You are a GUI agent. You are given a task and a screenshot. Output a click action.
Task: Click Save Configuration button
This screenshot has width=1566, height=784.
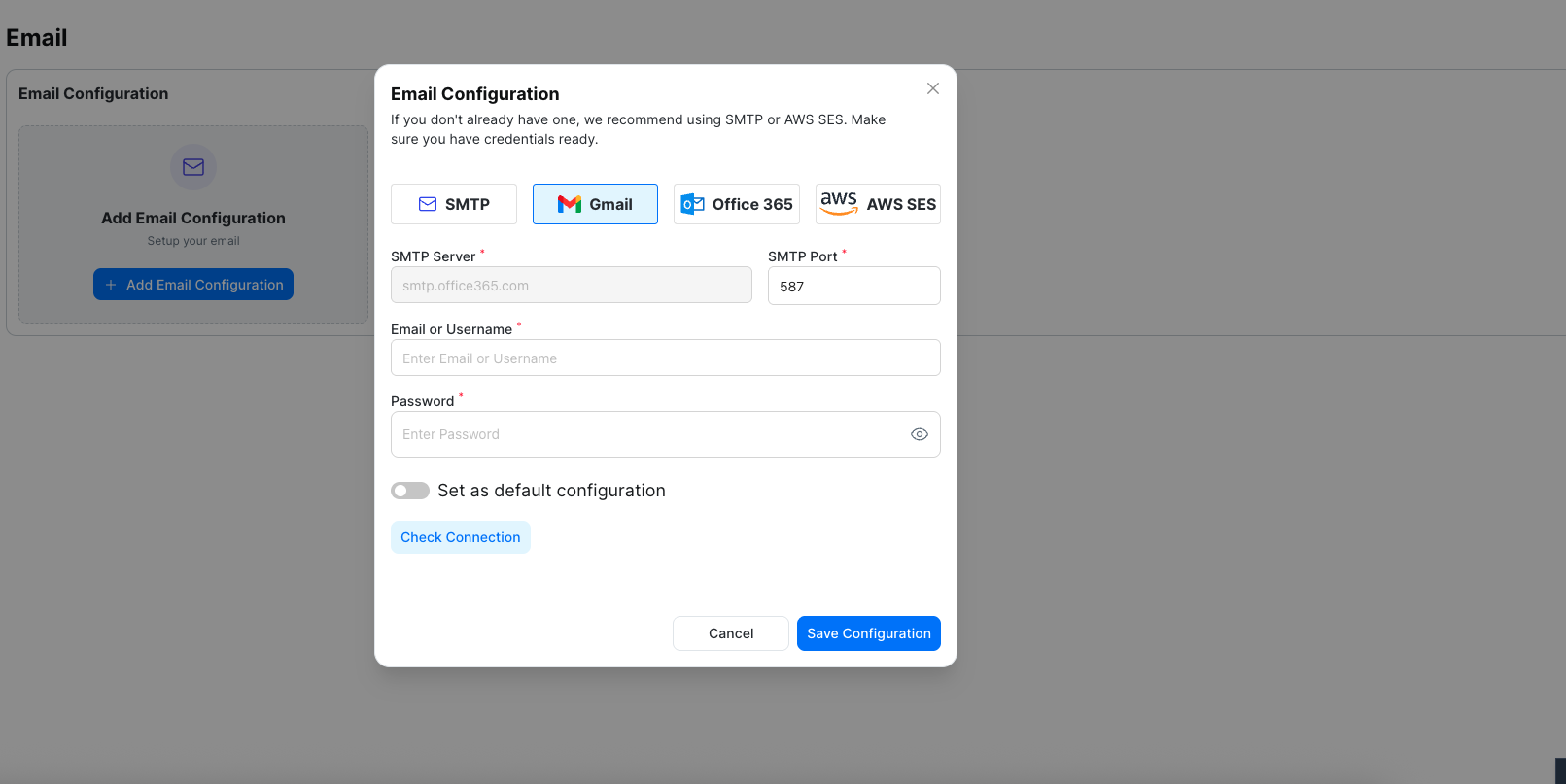pos(869,633)
